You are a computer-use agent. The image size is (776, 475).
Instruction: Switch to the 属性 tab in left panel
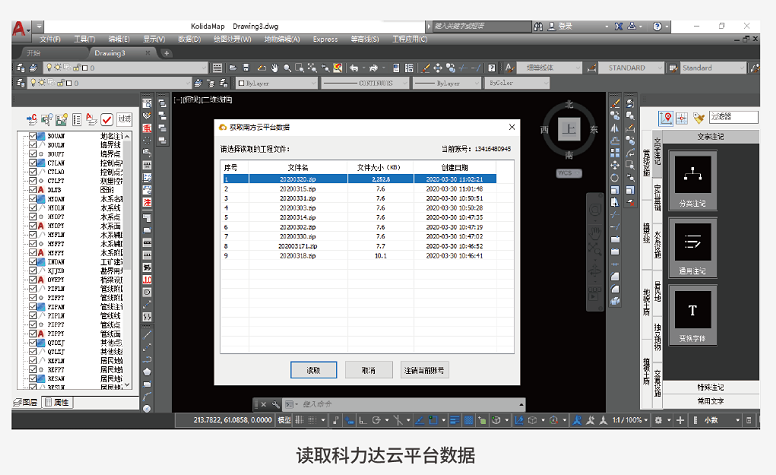click(x=57, y=402)
